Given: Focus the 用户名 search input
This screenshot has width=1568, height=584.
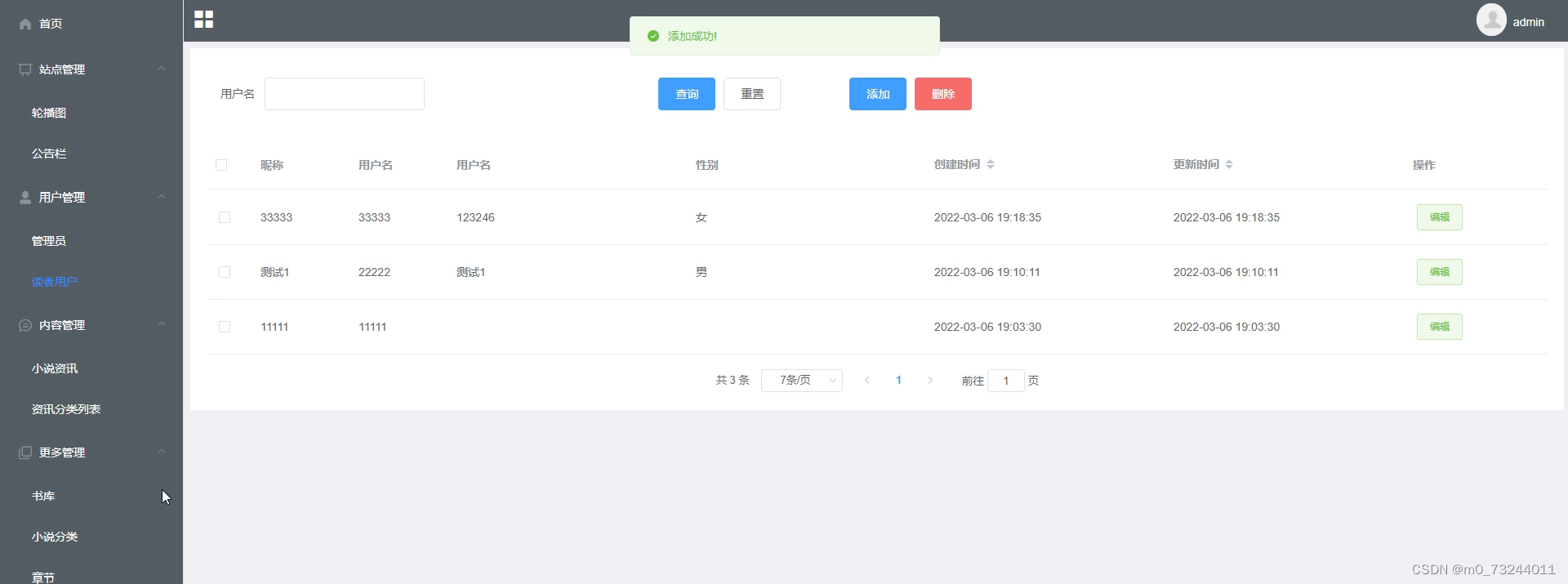Looking at the screenshot, I should (345, 94).
